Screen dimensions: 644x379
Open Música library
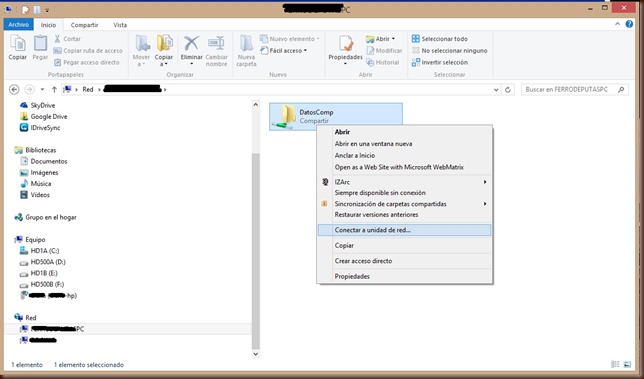point(36,184)
